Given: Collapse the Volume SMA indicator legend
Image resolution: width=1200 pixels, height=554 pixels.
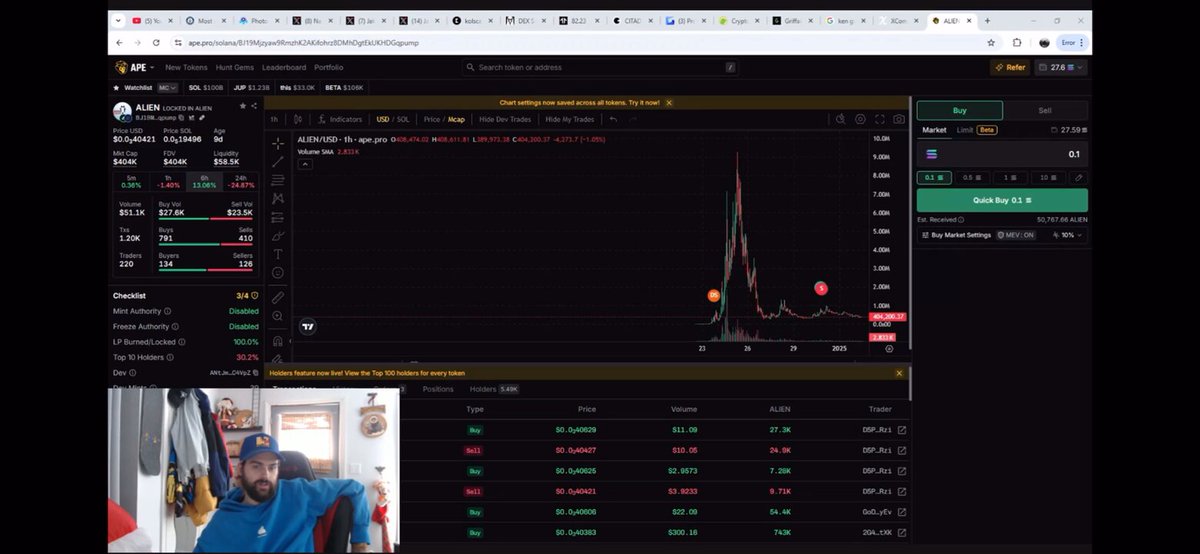Looking at the screenshot, I should [x=306, y=163].
